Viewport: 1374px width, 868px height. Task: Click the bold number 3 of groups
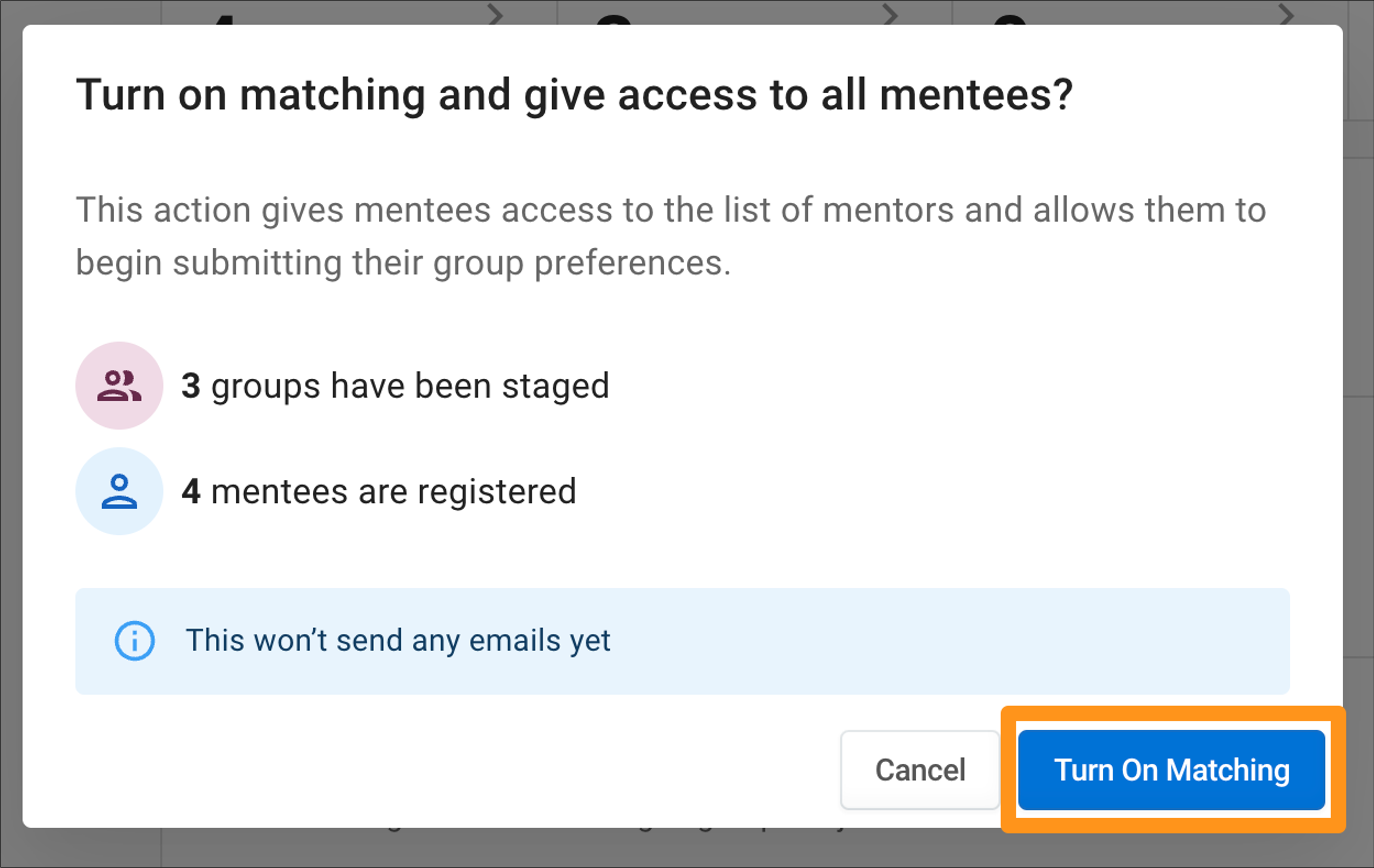point(191,385)
